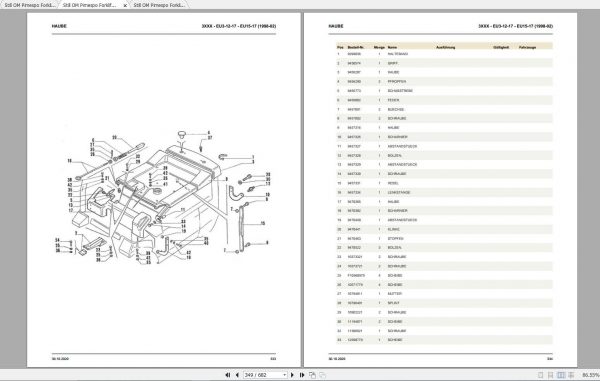Switch to continuous two-page view
The height and width of the screenshot is (381, 600).
click(x=571, y=375)
